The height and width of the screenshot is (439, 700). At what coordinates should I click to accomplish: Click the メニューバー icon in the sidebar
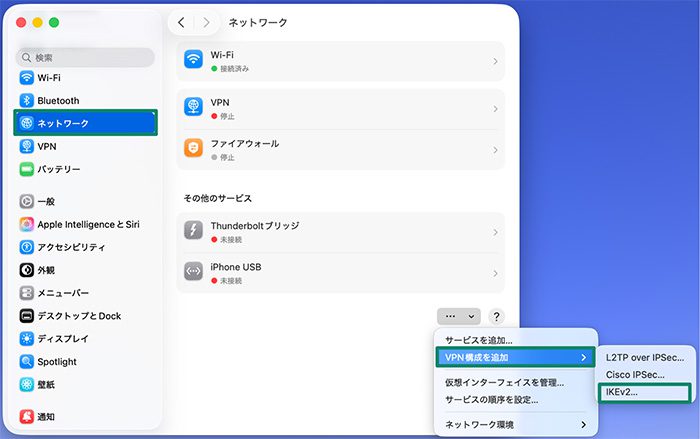click(x=27, y=293)
